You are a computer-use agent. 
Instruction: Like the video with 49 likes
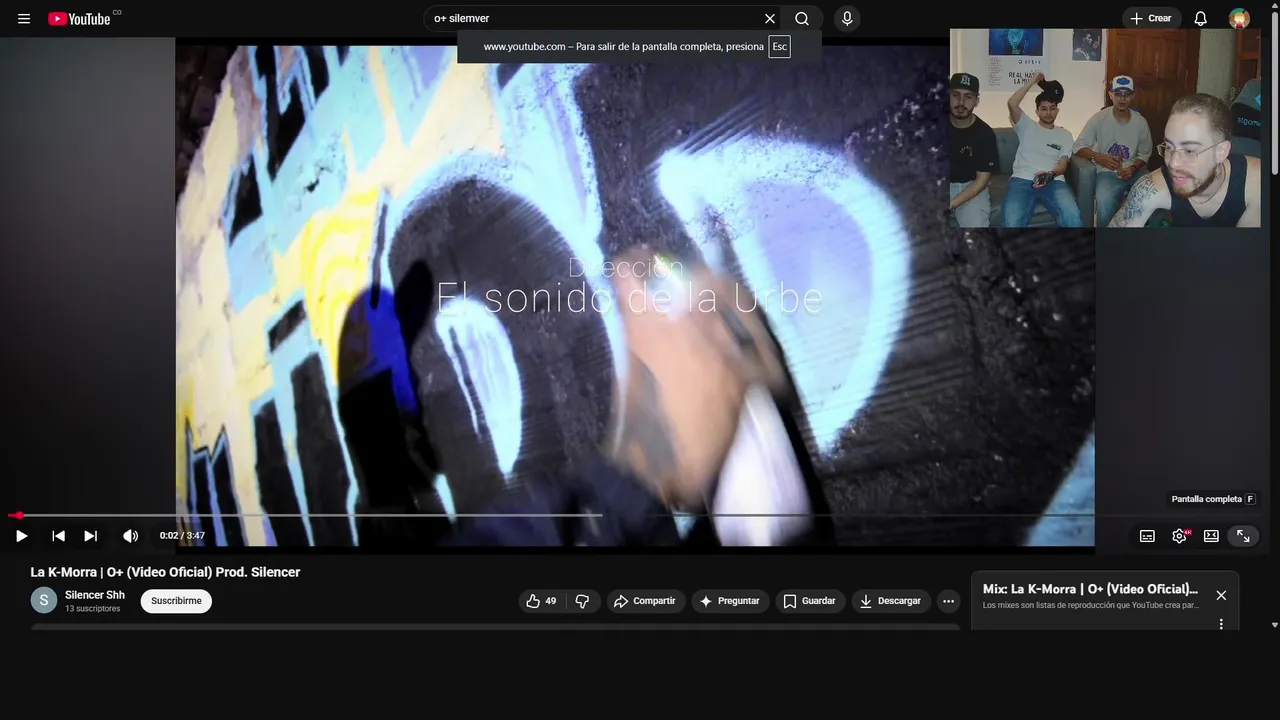coord(542,601)
